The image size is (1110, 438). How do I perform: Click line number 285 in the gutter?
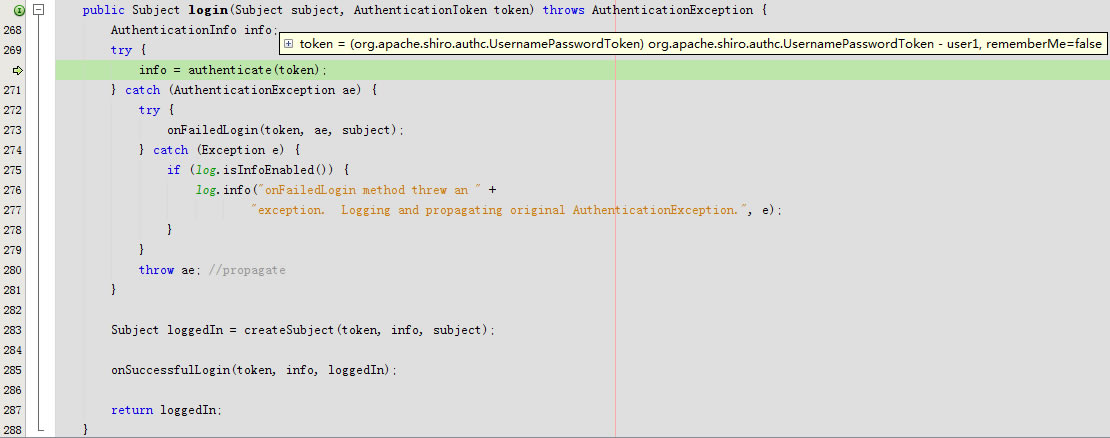[x=13, y=370]
